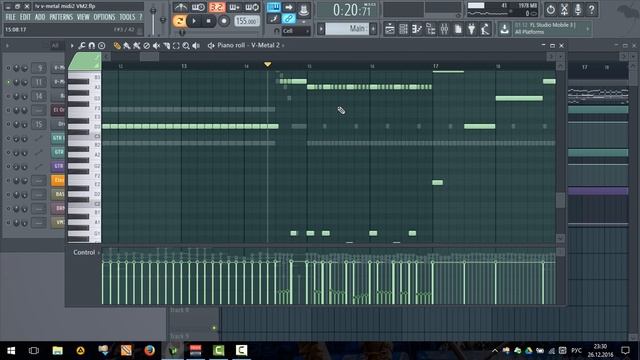Switch pattern/song mode orange button
Image resolution: width=640 pixels, height=360 pixels.
click(x=179, y=21)
